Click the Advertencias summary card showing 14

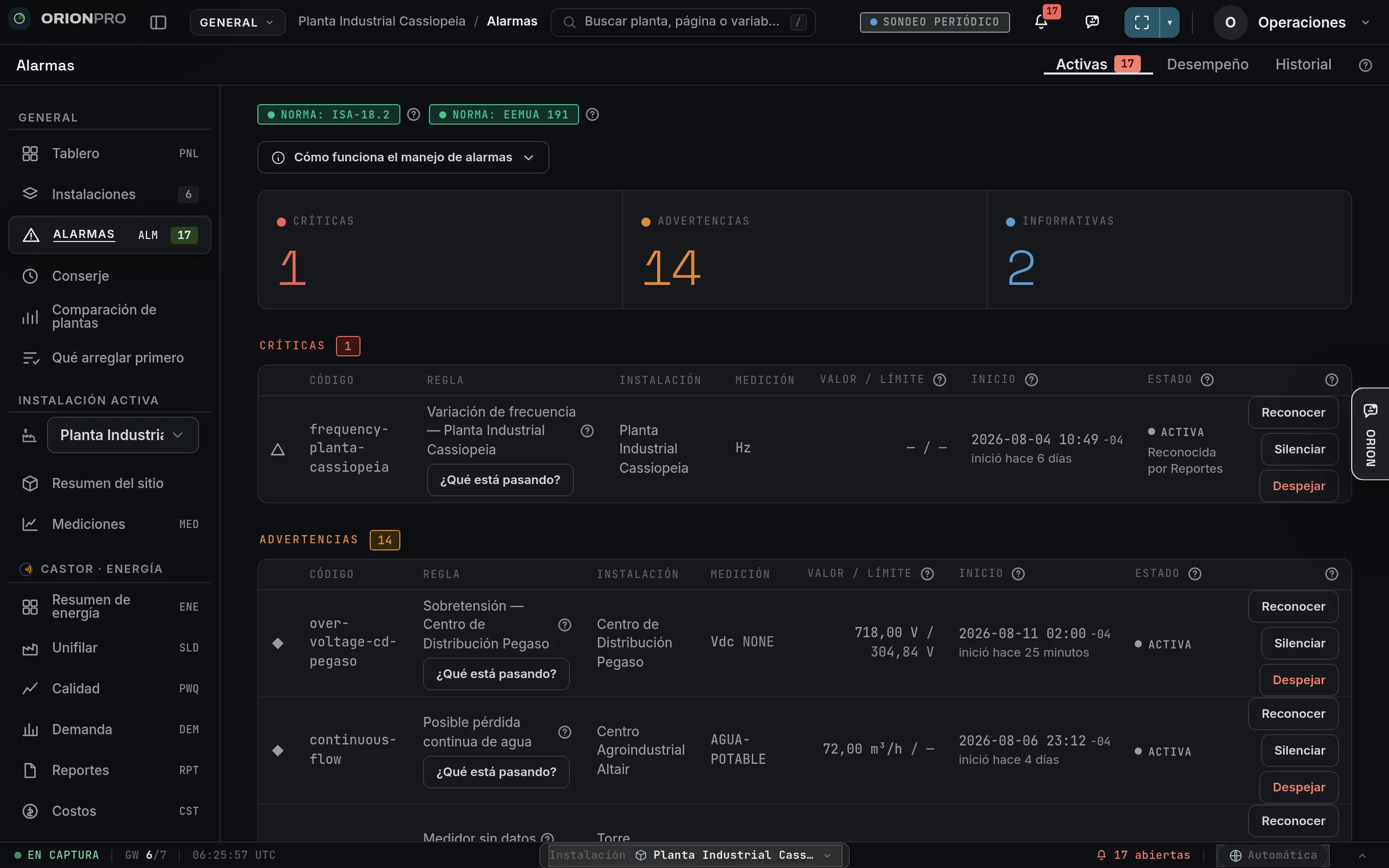coord(805,250)
